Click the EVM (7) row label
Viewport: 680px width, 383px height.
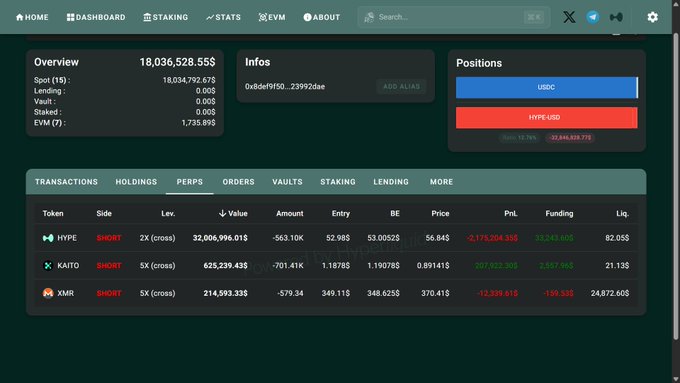[x=50, y=123]
